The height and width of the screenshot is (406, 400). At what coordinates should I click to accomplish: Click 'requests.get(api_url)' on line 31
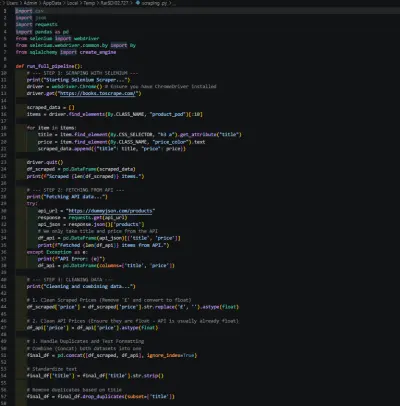pyautogui.click(x=98, y=217)
